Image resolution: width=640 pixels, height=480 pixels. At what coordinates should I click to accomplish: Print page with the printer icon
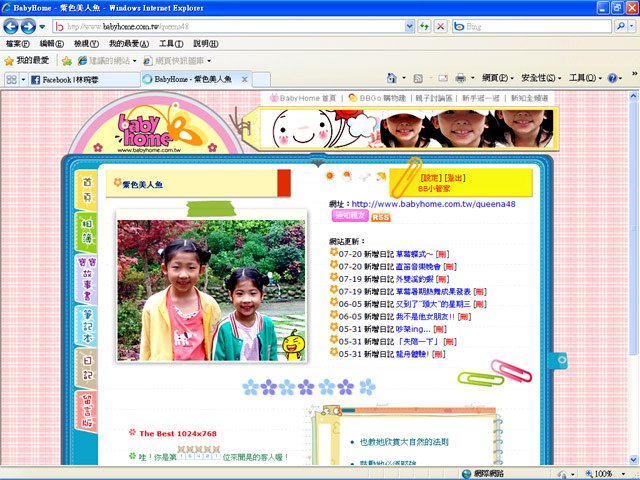click(x=460, y=78)
